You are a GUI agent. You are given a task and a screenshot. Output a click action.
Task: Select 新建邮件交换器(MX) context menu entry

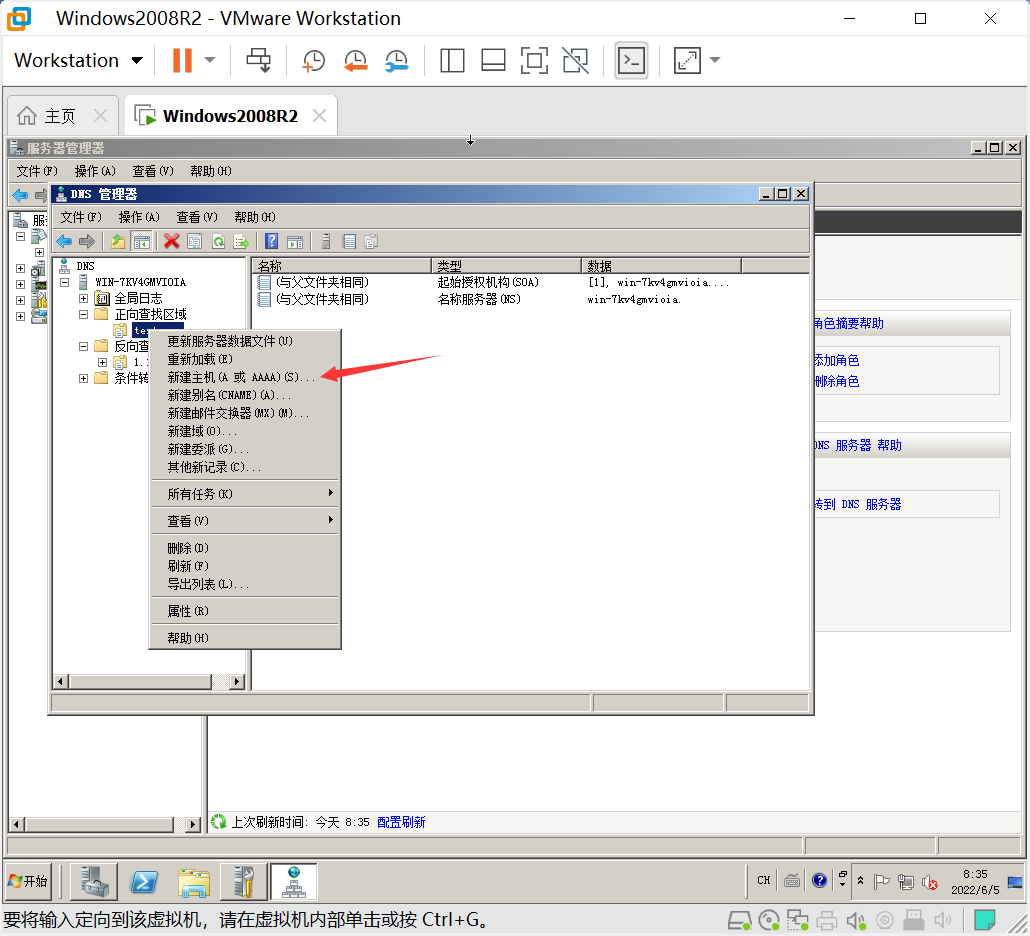point(245,413)
